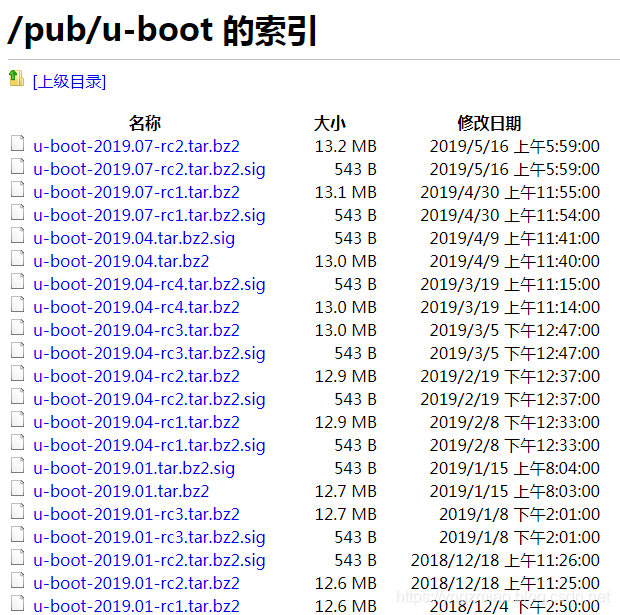Select date 2019/4/30 上午11:55:00
This screenshot has width=620, height=615.
tap(510, 192)
